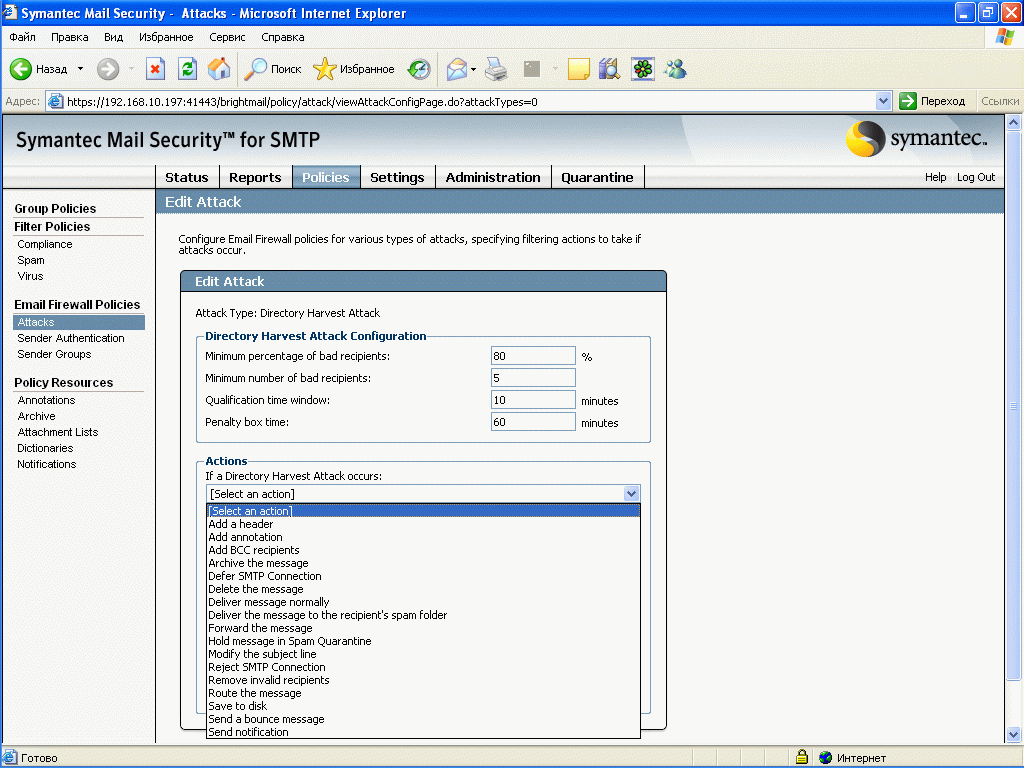Choose Remove invalid recipients action

pos(423,680)
